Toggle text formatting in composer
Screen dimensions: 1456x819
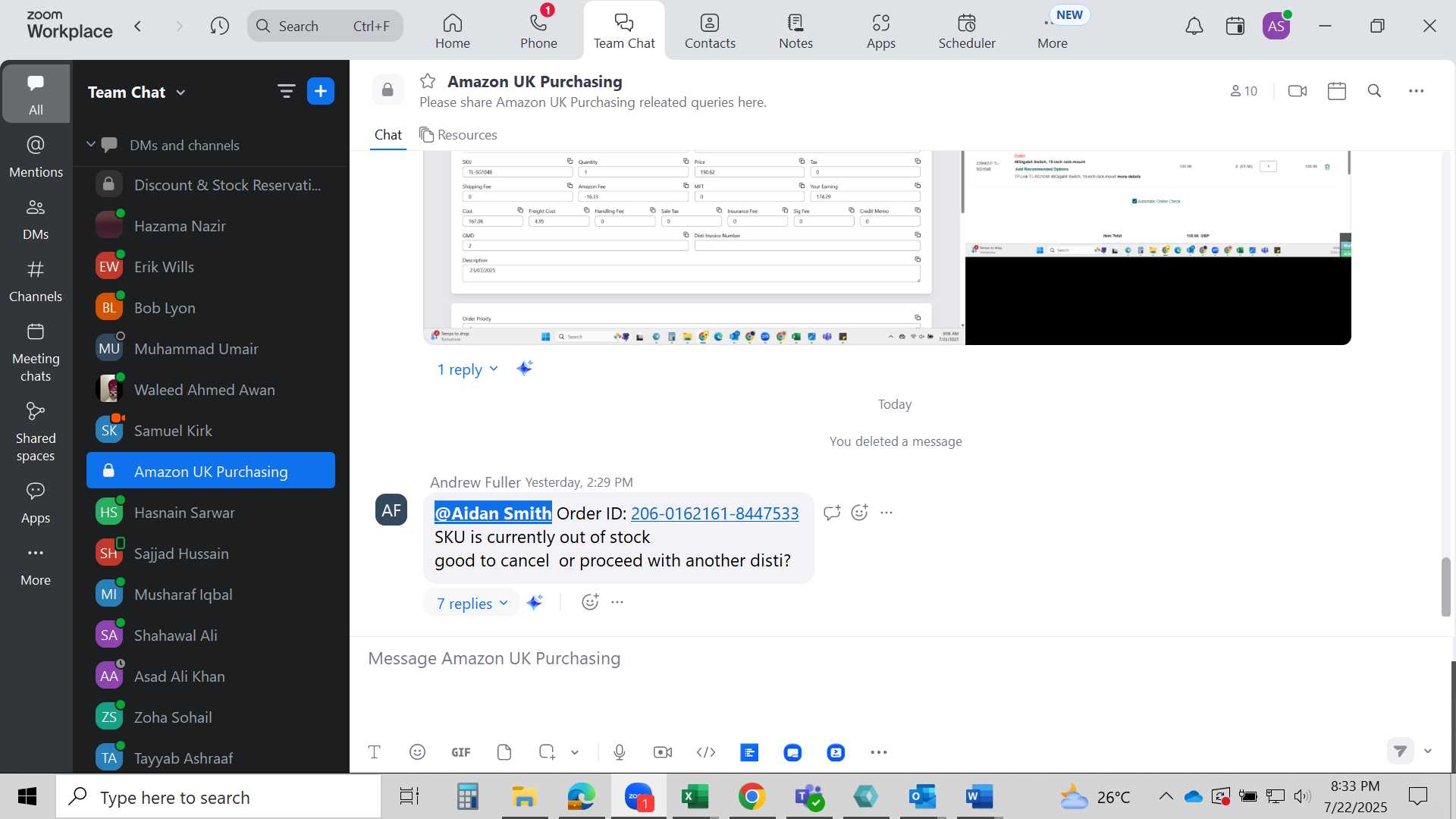click(x=374, y=752)
